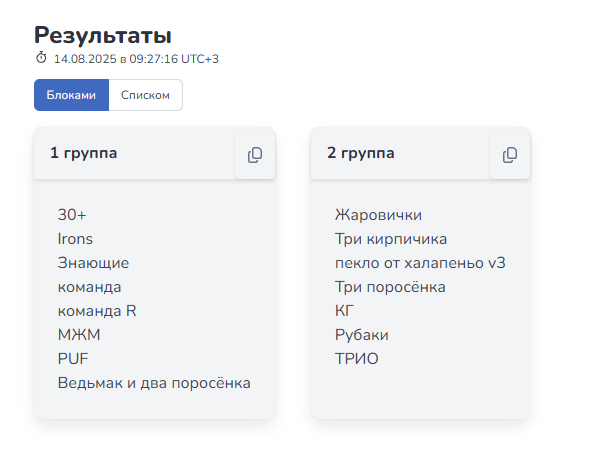Click the Знающие team name
Image resolution: width=608 pixels, height=460 pixels.
pos(93,263)
